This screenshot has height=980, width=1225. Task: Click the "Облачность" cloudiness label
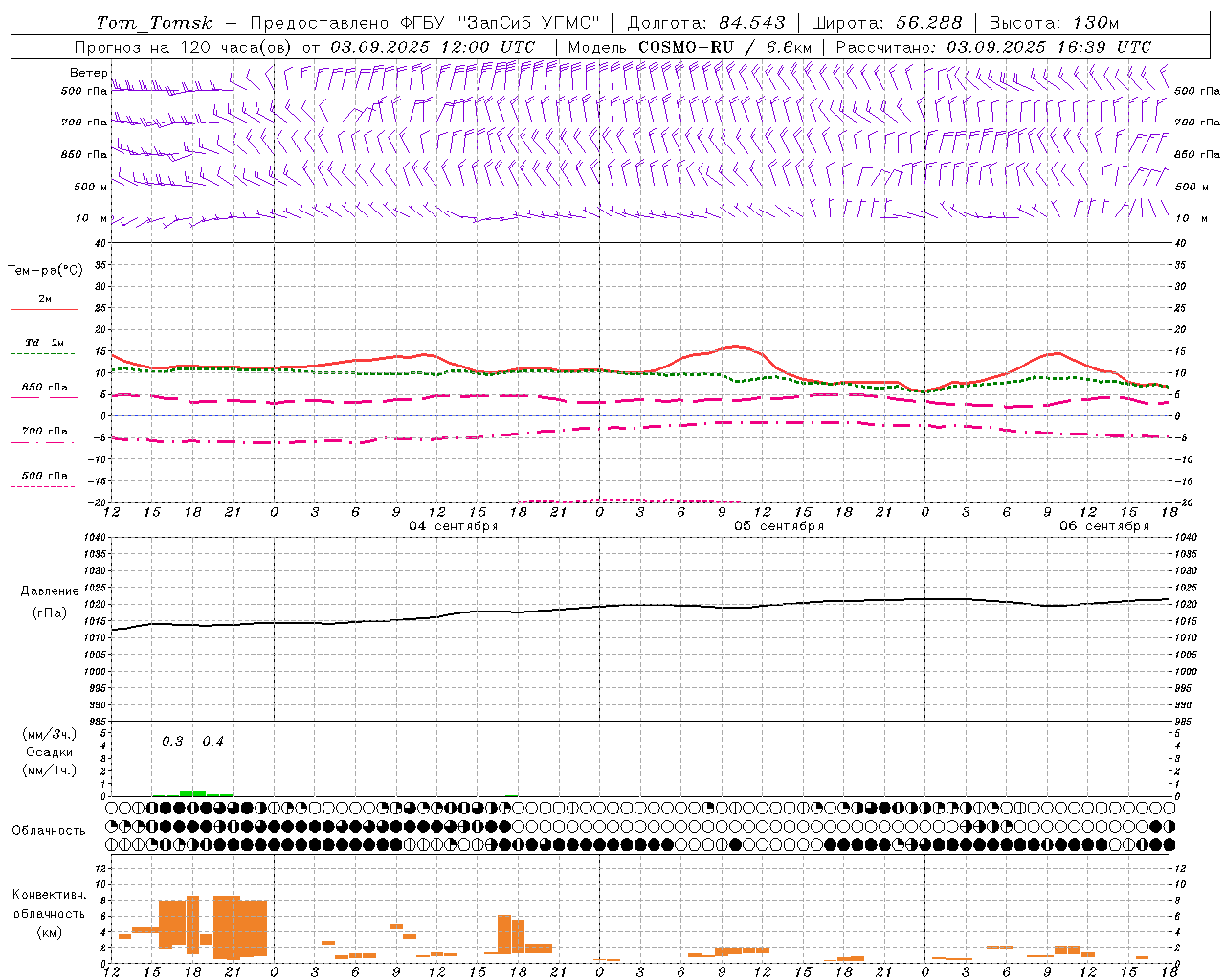[x=49, y=830]
